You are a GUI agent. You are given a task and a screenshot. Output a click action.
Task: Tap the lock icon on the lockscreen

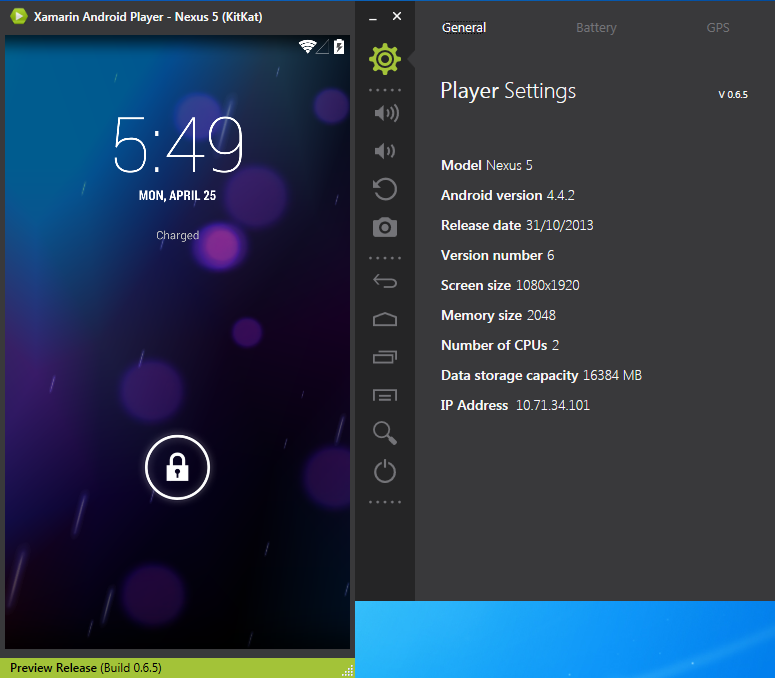point(177,467)
